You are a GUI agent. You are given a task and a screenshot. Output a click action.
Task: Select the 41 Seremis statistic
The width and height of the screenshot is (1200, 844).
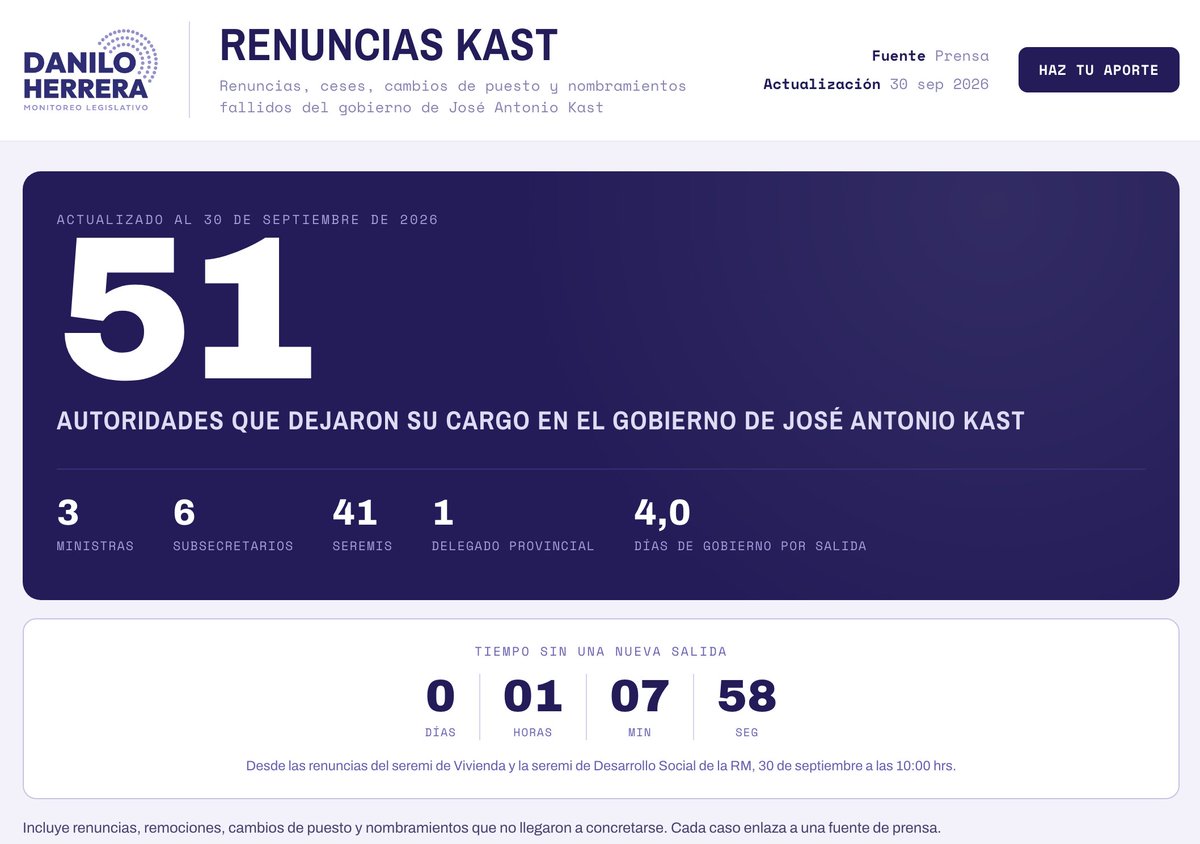pyautogui.click(x=362, y=525)
